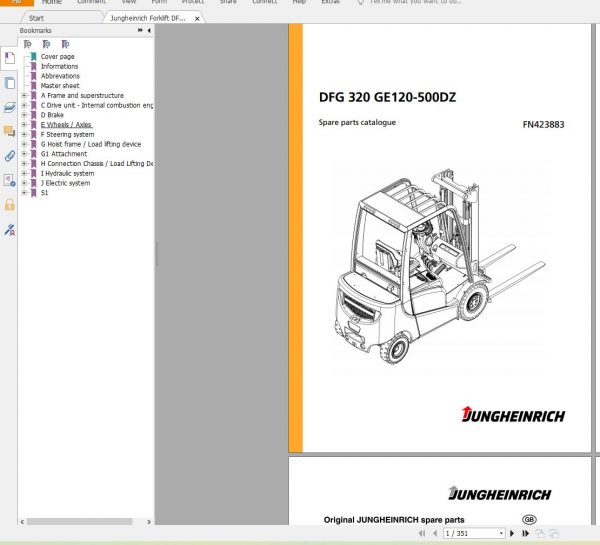Viewport: 600px width, 545px height.
Task: Click the FN423883 catalogue number
Action: pyautogui.click(x=543, y=124)
